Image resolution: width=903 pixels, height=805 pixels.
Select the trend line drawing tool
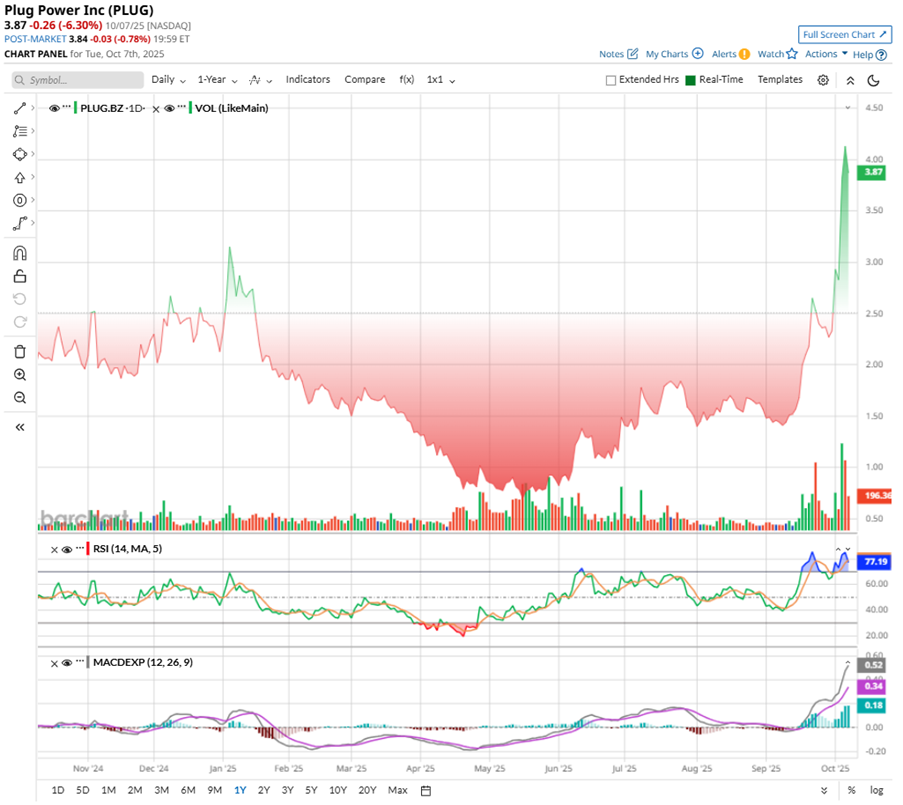20,108
